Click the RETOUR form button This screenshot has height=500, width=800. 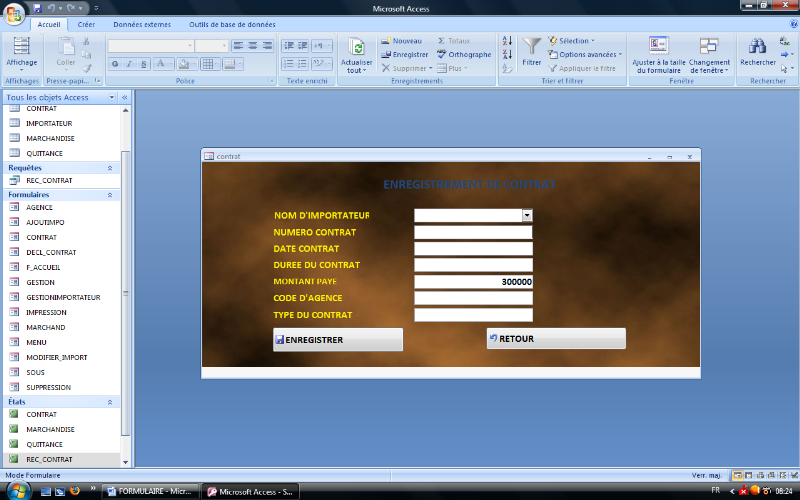click(x=556, y=339)
